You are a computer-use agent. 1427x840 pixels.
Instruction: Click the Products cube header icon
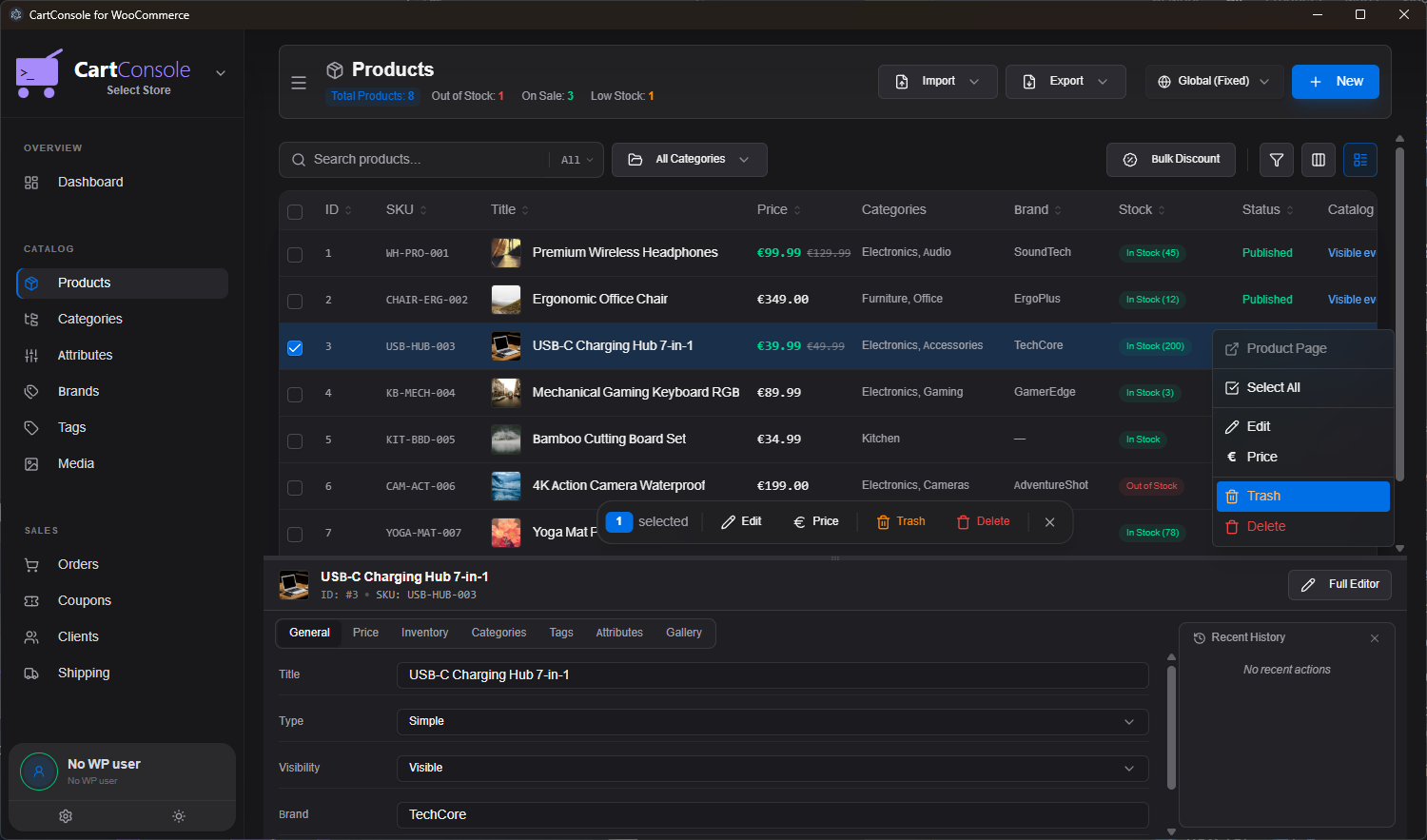click(335, 70)
